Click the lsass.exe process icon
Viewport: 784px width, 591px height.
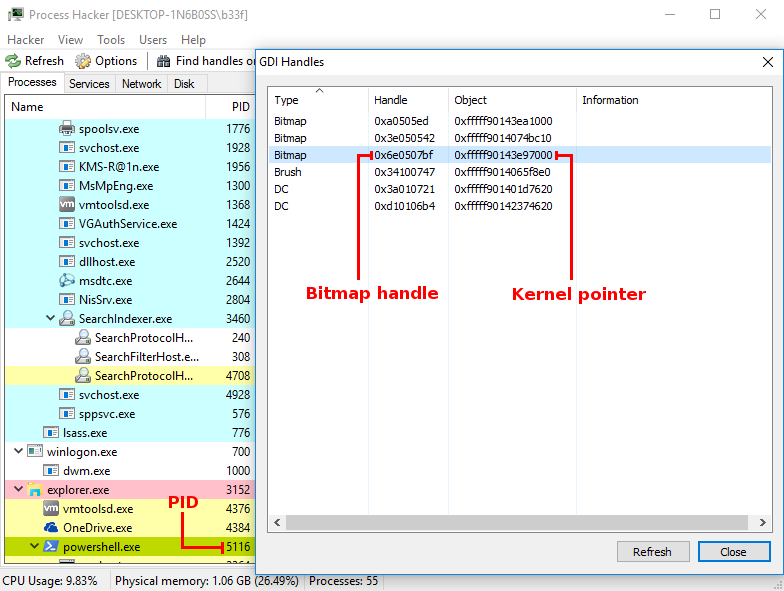(50, 432)
